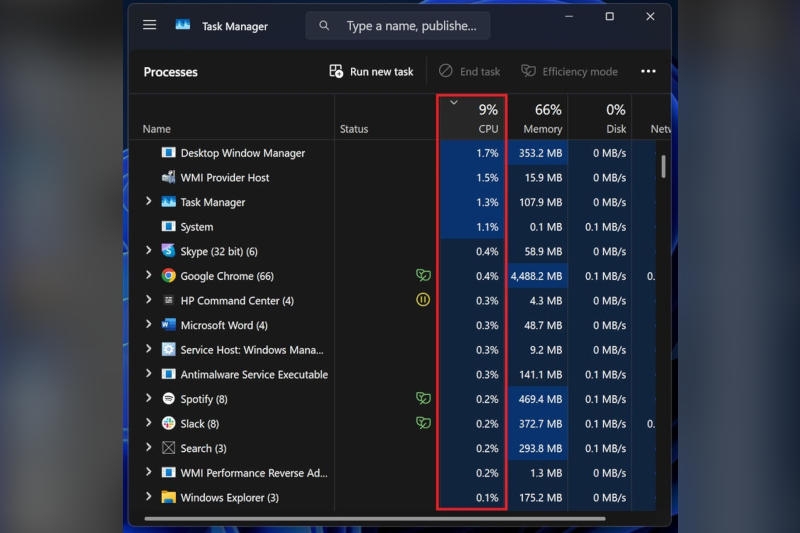Click the Windows Explorer folder icon
800x533 pixels.
pyautogui.click(x=168, y=497)
